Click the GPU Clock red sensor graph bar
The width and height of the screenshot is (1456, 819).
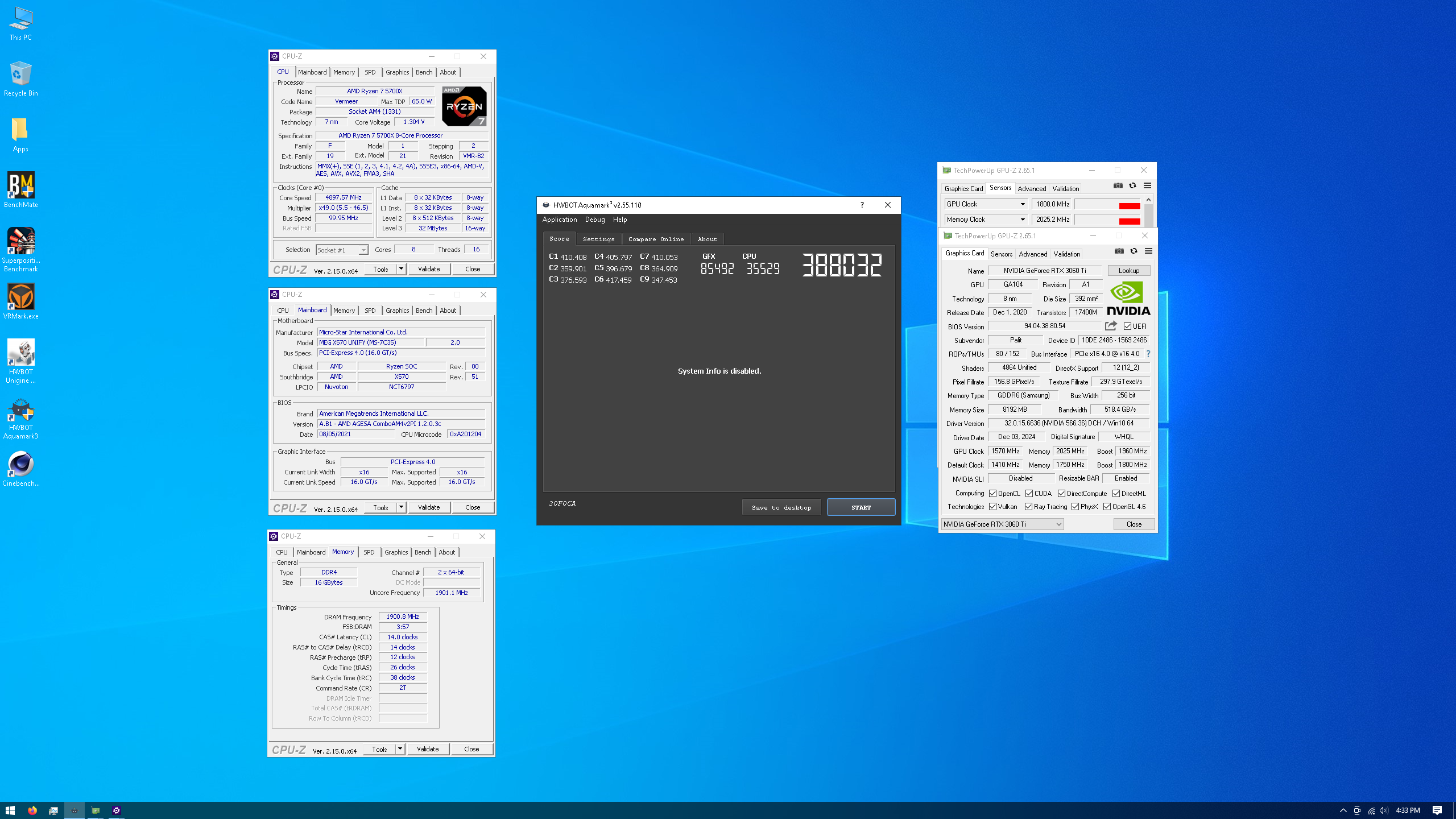(1130, 206)
